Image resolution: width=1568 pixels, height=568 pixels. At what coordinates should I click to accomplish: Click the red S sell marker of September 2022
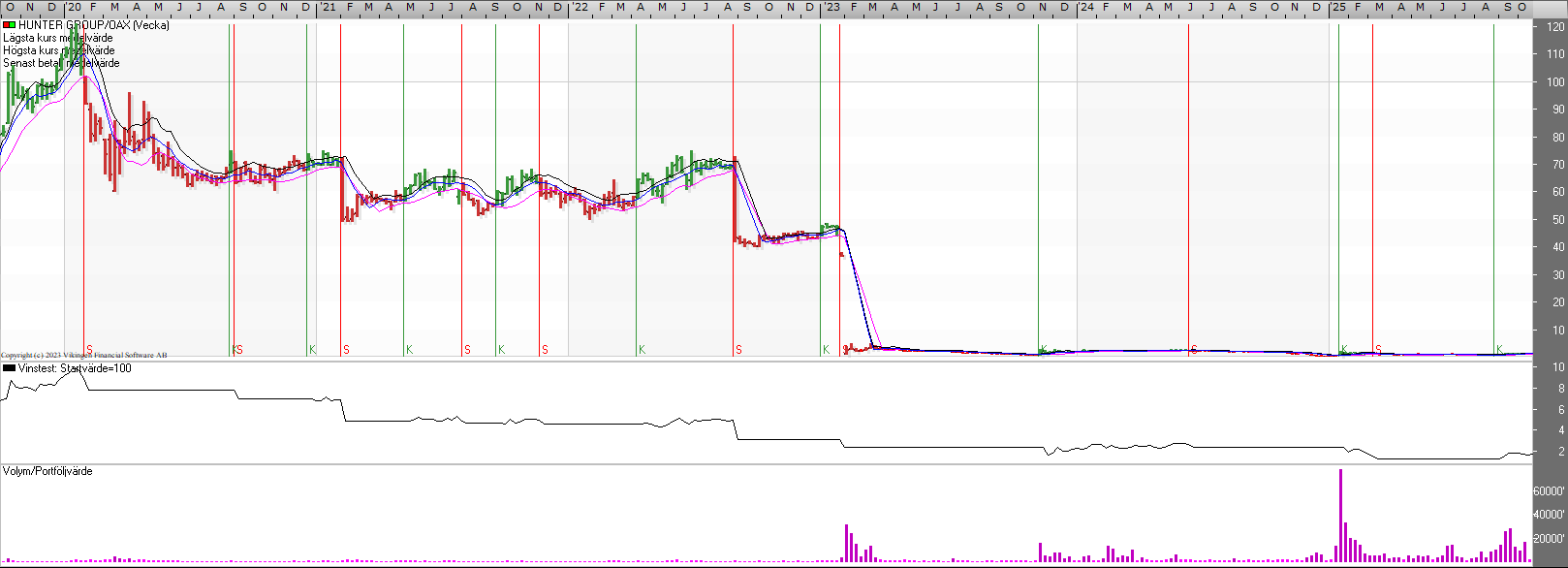(738, 350)
